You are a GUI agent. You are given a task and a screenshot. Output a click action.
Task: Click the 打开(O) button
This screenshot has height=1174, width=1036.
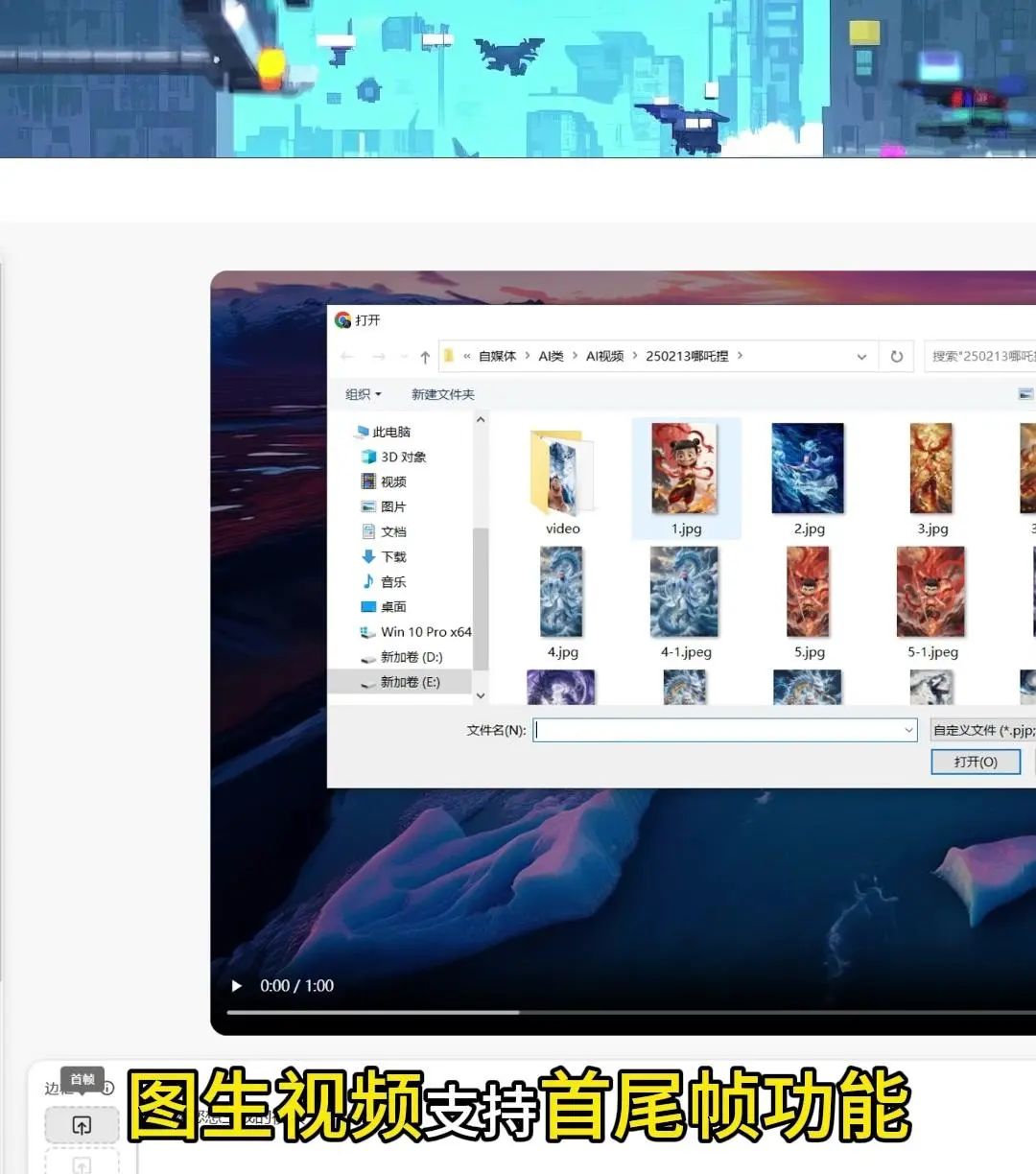[x=975, y=762]
